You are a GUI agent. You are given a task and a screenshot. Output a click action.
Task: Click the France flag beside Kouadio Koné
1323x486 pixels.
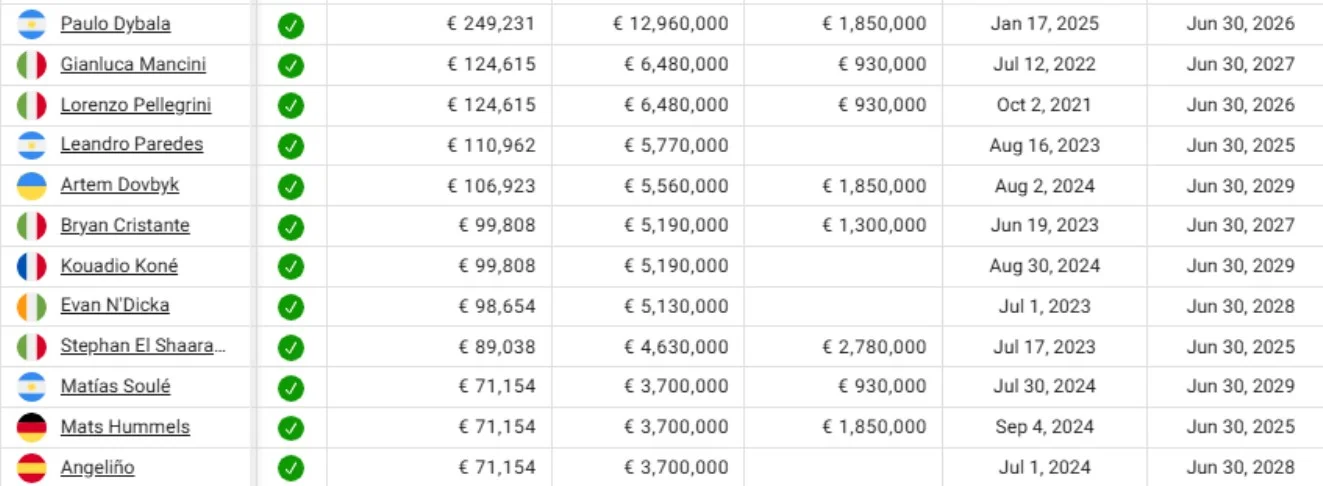32,266
